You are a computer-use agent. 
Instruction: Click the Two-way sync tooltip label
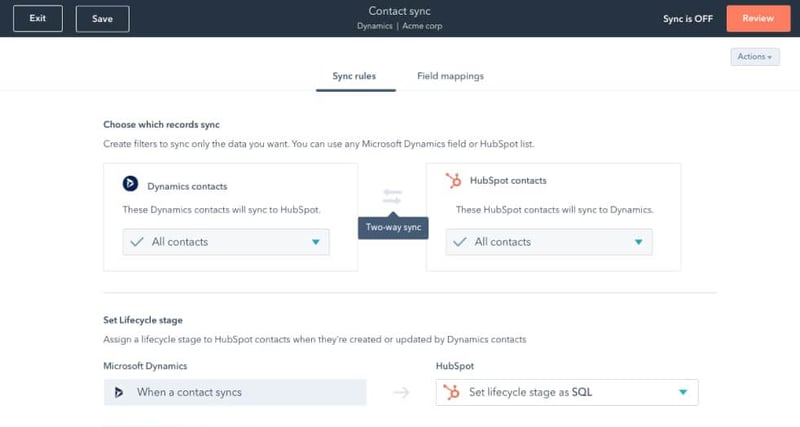[x=393, y=227]
